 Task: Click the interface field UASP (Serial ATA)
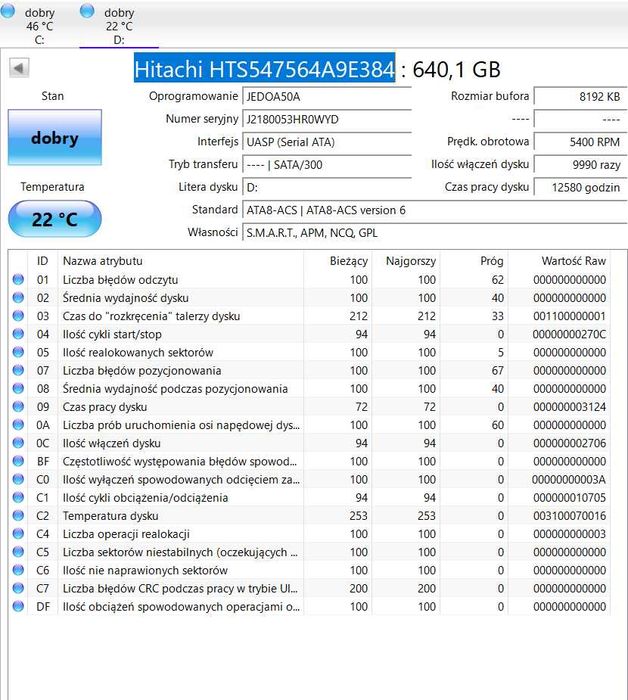326,142
